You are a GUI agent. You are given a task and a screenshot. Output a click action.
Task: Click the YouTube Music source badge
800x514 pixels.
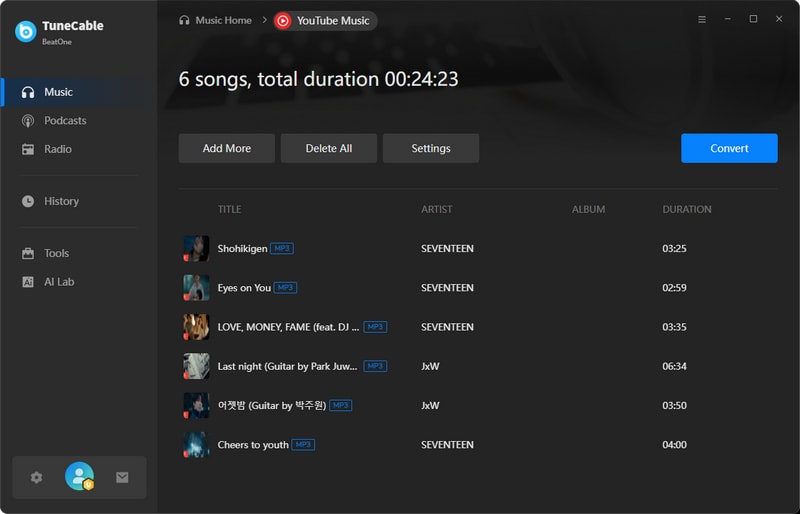coord(325,20)
